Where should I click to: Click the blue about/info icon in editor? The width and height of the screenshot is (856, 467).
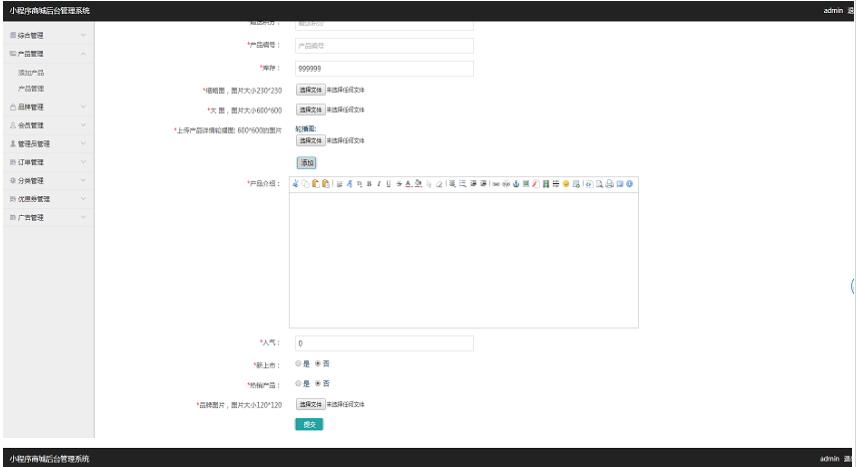(629, 184)
